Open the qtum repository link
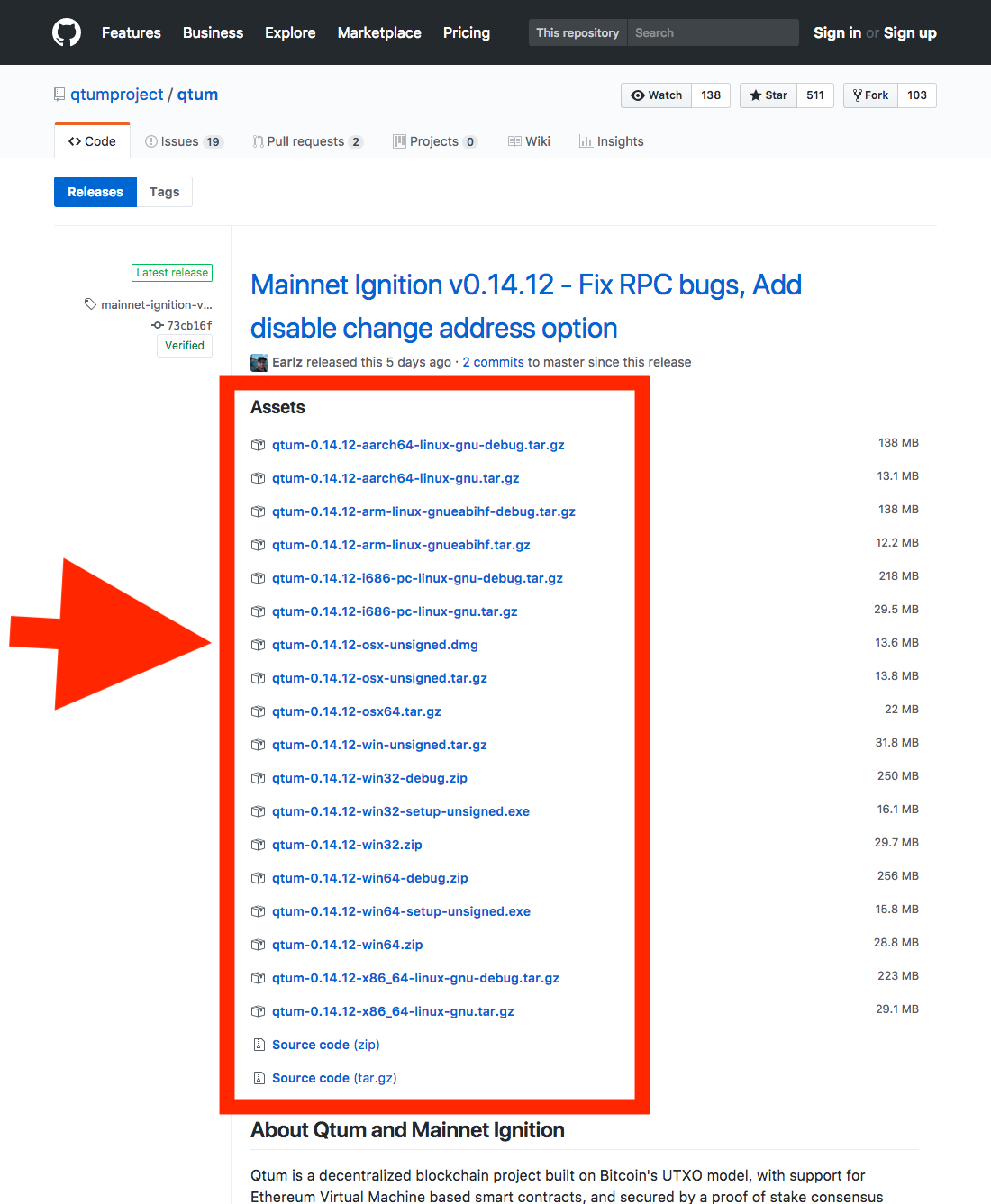The image size is (991, 1204). [197, 95]
